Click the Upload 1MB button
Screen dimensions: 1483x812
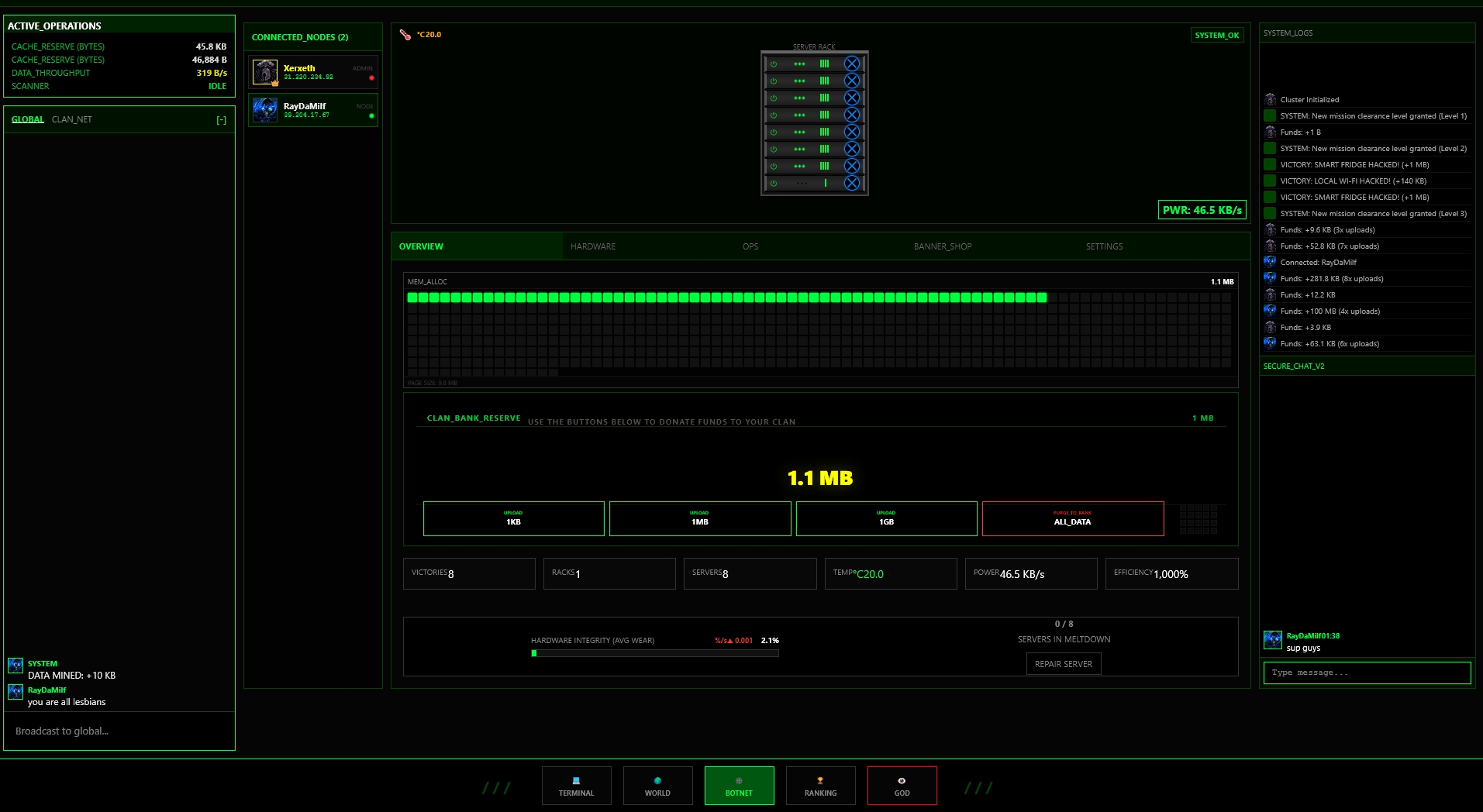click(699, 518)
